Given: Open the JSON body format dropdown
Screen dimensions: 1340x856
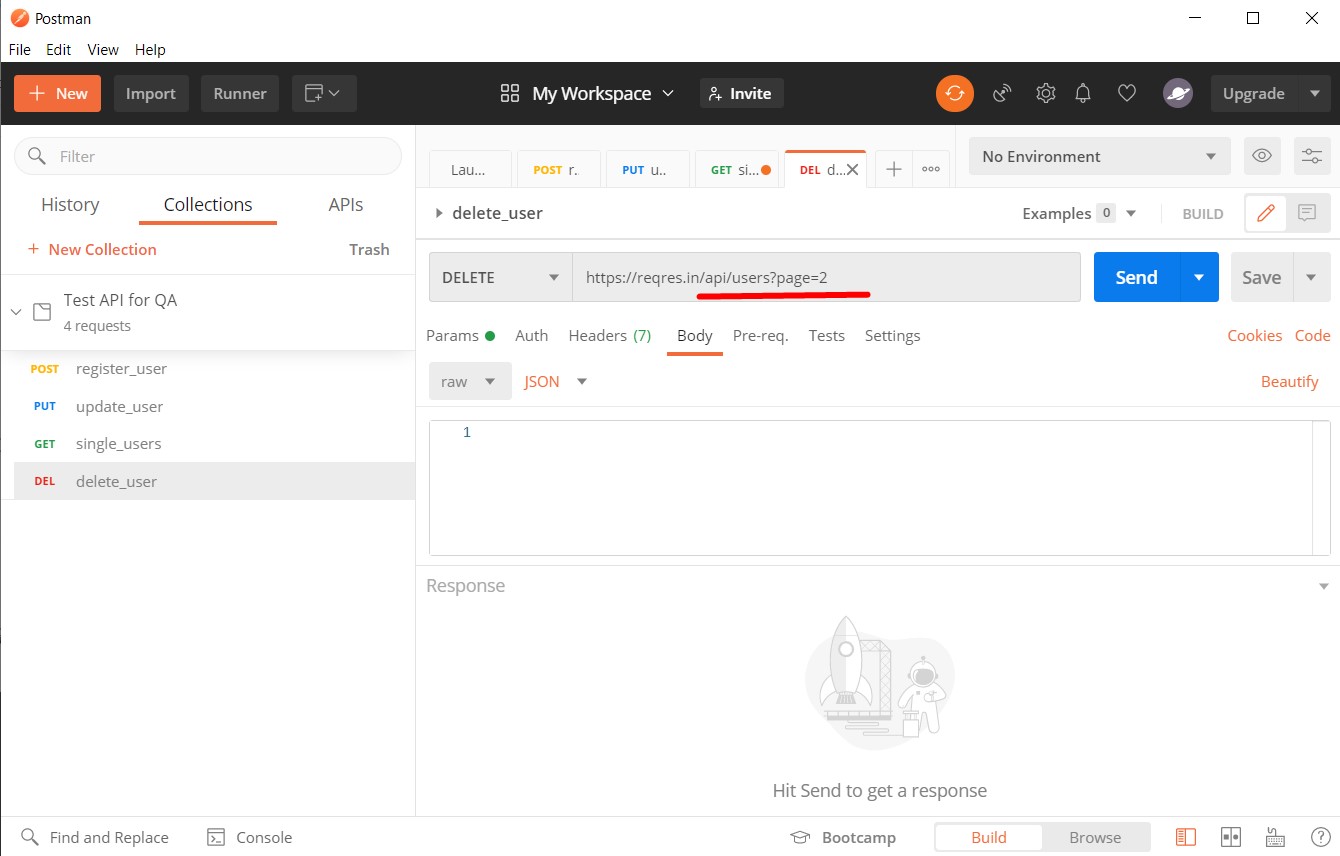Looking at the screenshot, I should 555,381.
